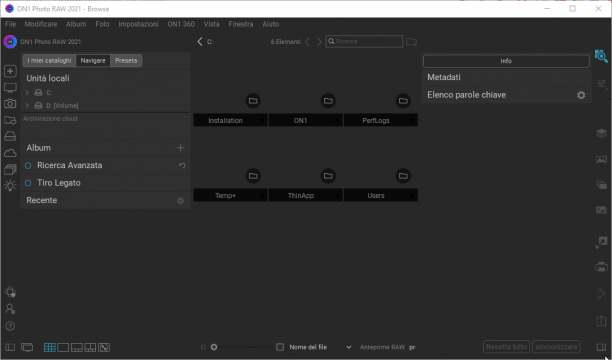The height and width of the screenshot is (360, 612).
Task: Open the Aiuto menu
Action: 270,24
